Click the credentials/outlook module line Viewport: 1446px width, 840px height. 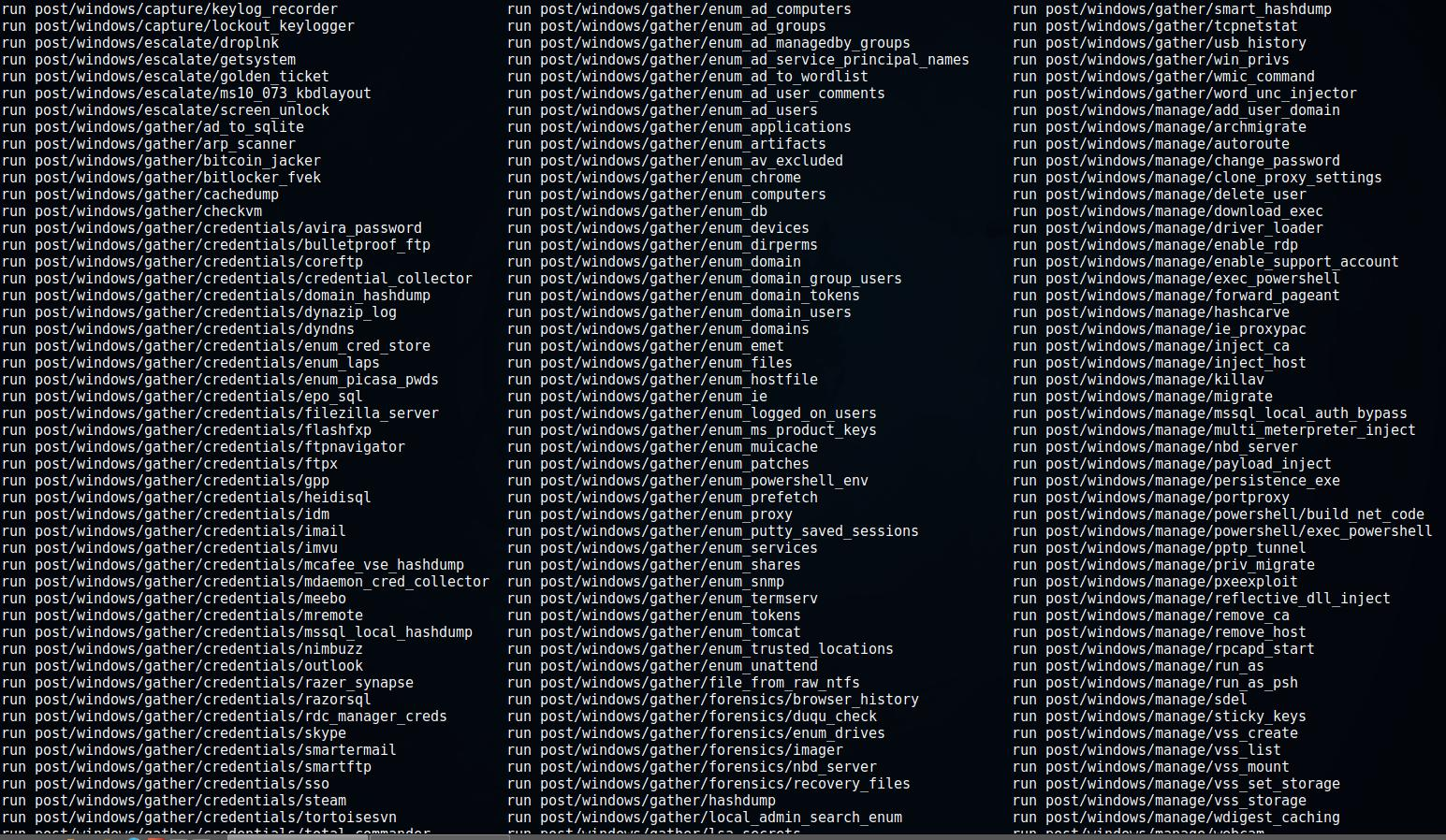(183, 666)
